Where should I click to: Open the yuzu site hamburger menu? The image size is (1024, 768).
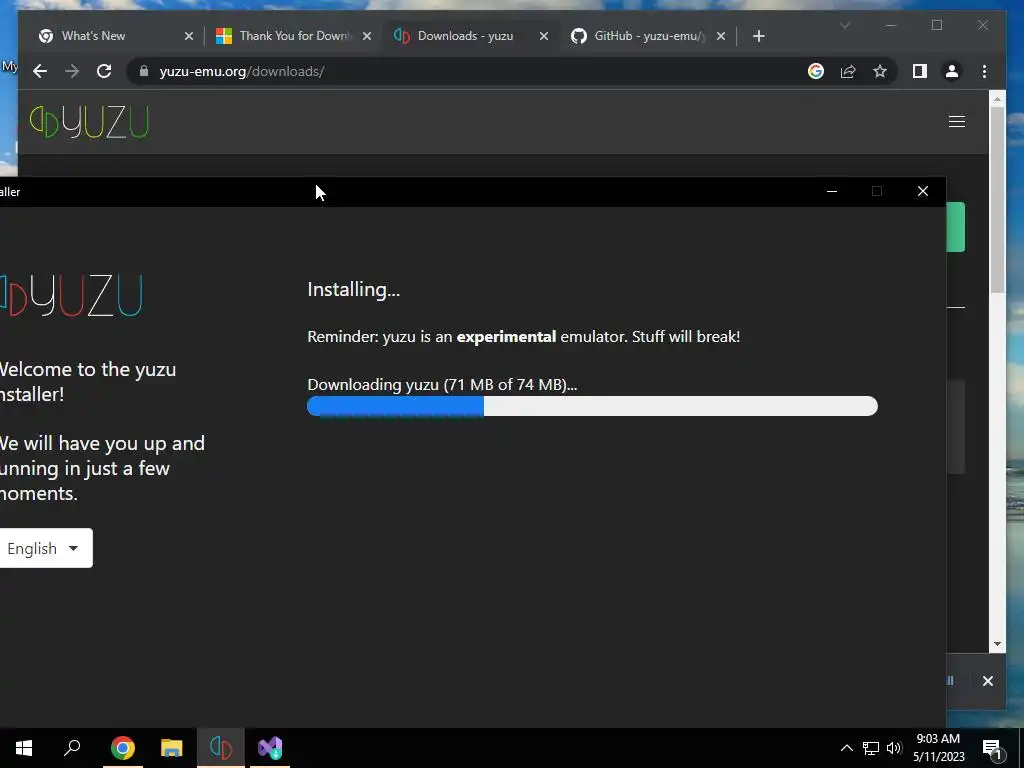pos(957,121)
